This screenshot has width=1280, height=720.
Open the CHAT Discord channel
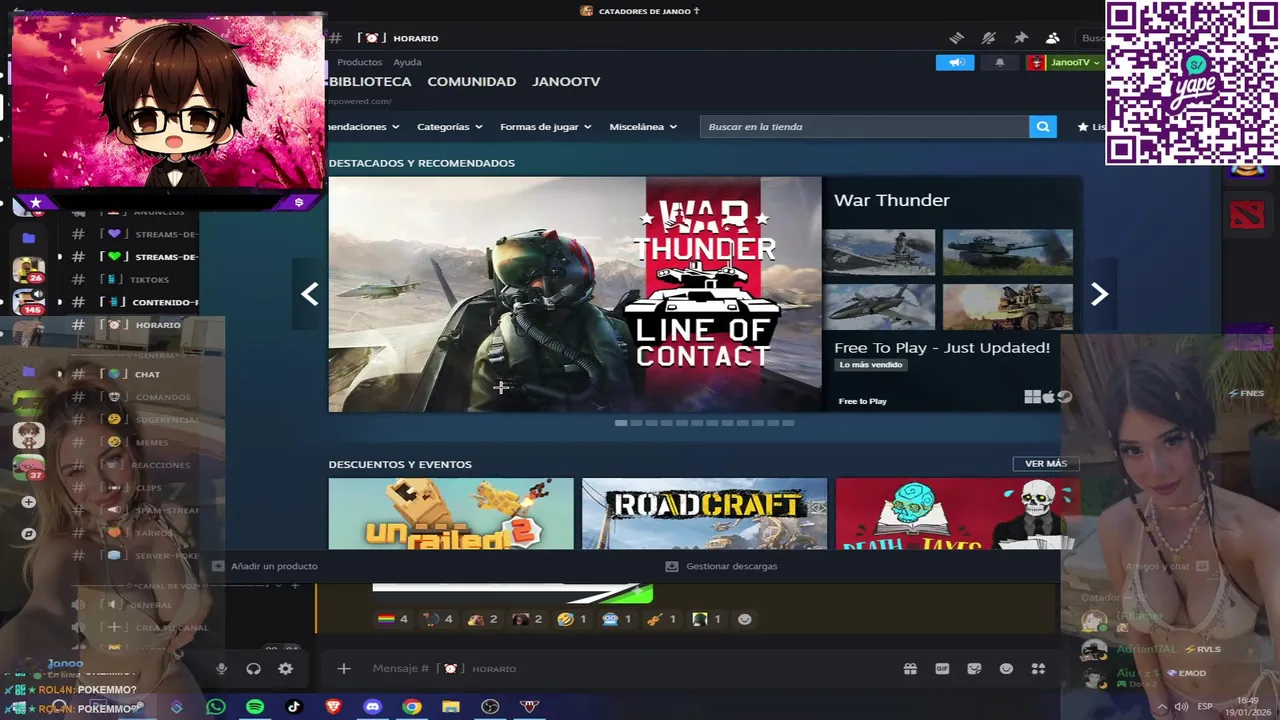pyautogui.click(x=135, y=374)
